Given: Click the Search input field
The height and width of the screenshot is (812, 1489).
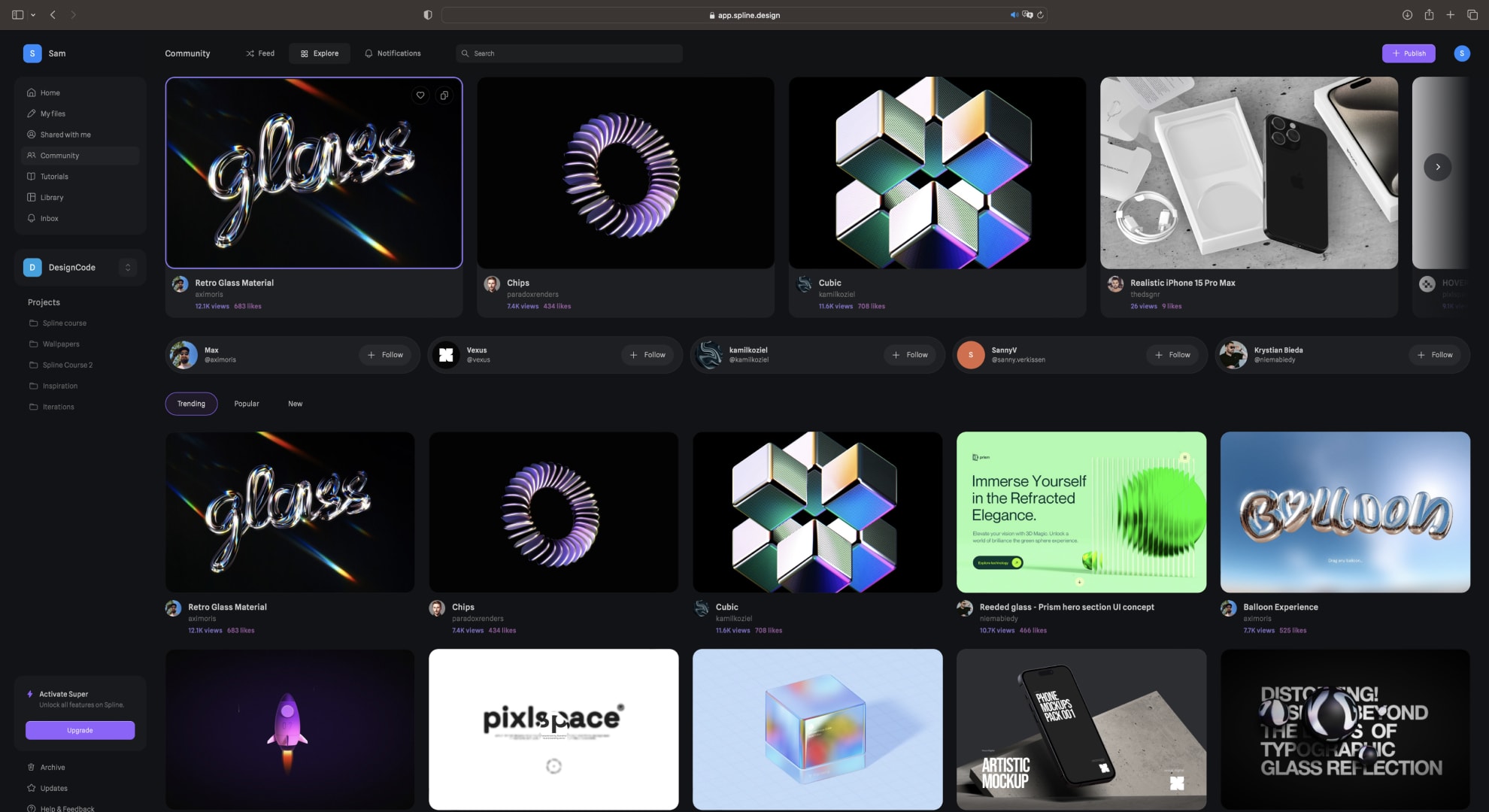Looking at the screenshot, I should tap(576, 52).
